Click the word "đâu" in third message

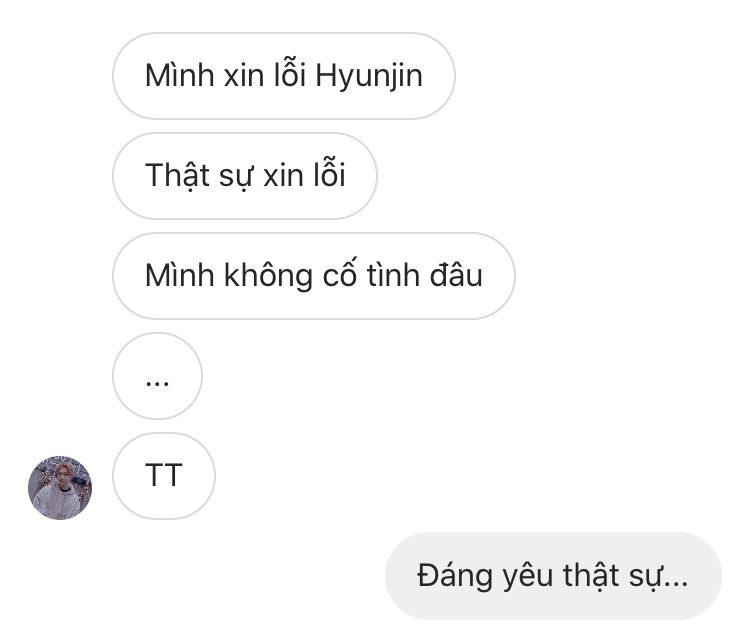pos(456,276)
